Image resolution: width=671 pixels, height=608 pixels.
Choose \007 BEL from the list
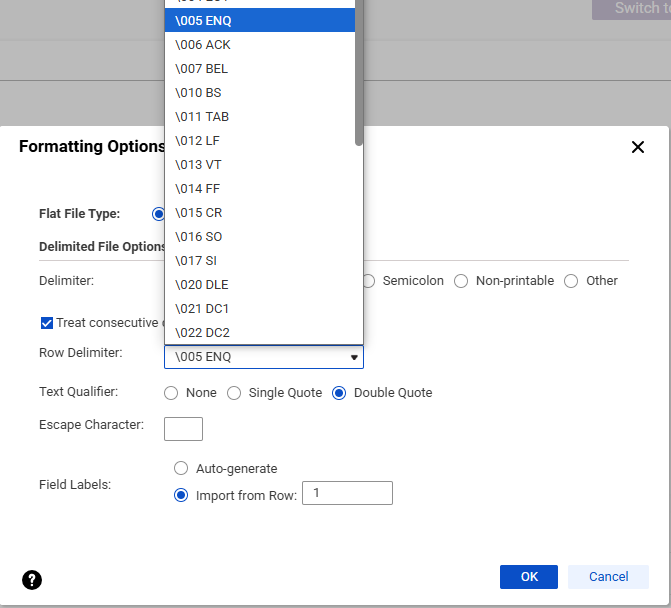(x=260, y=68)
